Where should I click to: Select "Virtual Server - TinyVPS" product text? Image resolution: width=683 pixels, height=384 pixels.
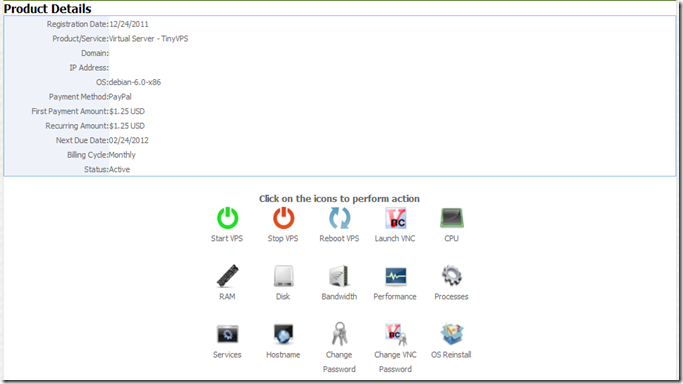(149, 39)
